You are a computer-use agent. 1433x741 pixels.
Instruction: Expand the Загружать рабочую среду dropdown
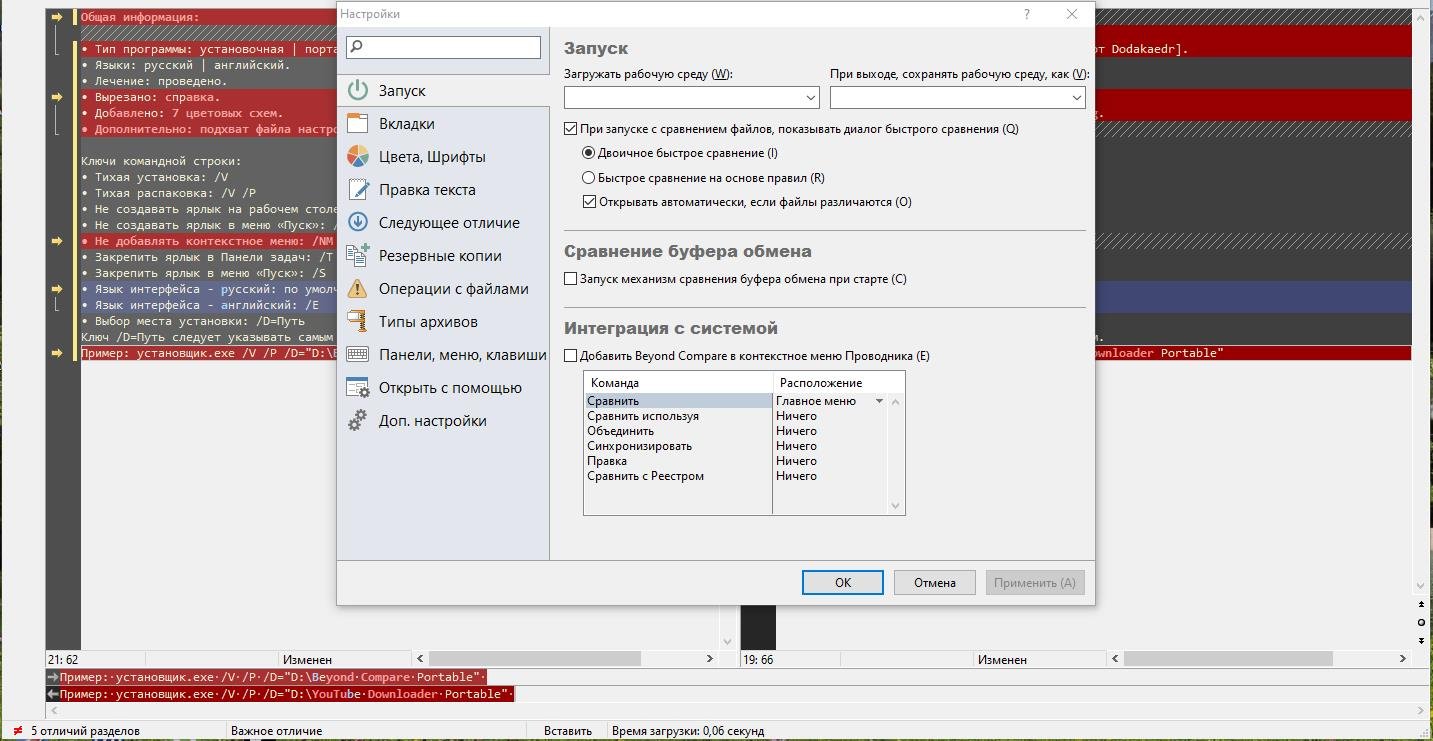(x=810, y=98)
